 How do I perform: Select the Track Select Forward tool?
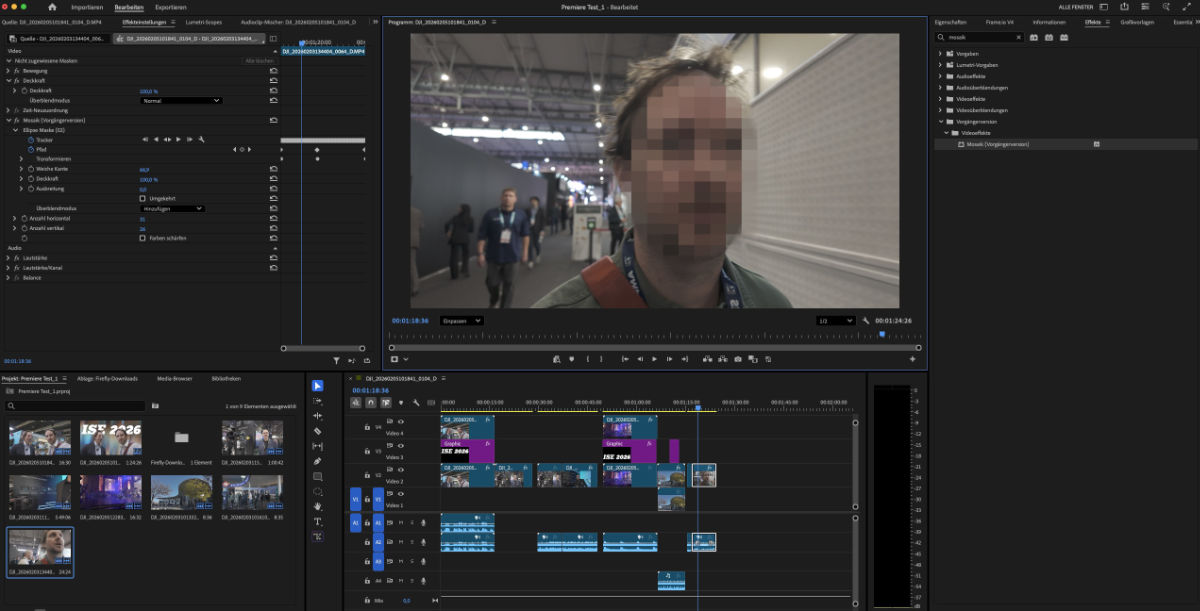pyautogui.click(x=318, y=401)
